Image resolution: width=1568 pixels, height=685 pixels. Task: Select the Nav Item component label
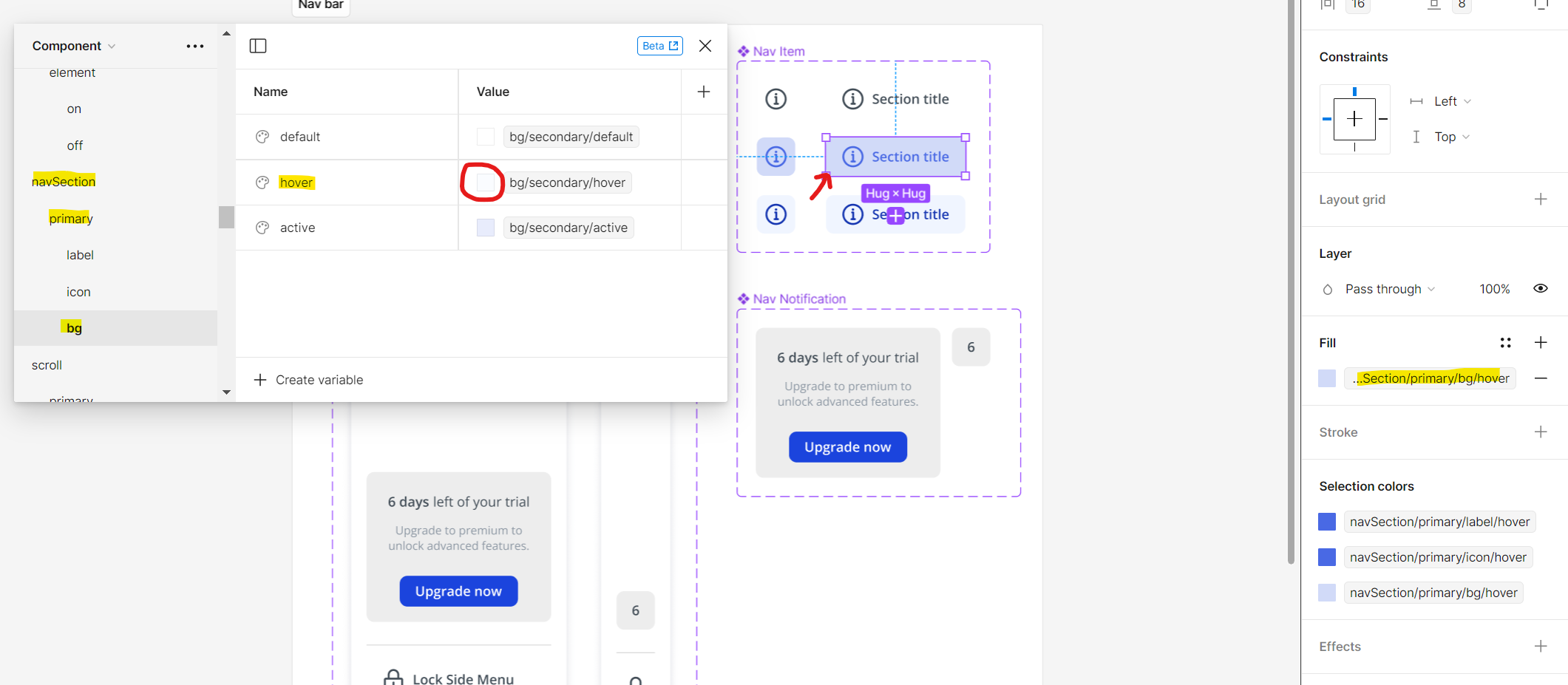(778, 52)
